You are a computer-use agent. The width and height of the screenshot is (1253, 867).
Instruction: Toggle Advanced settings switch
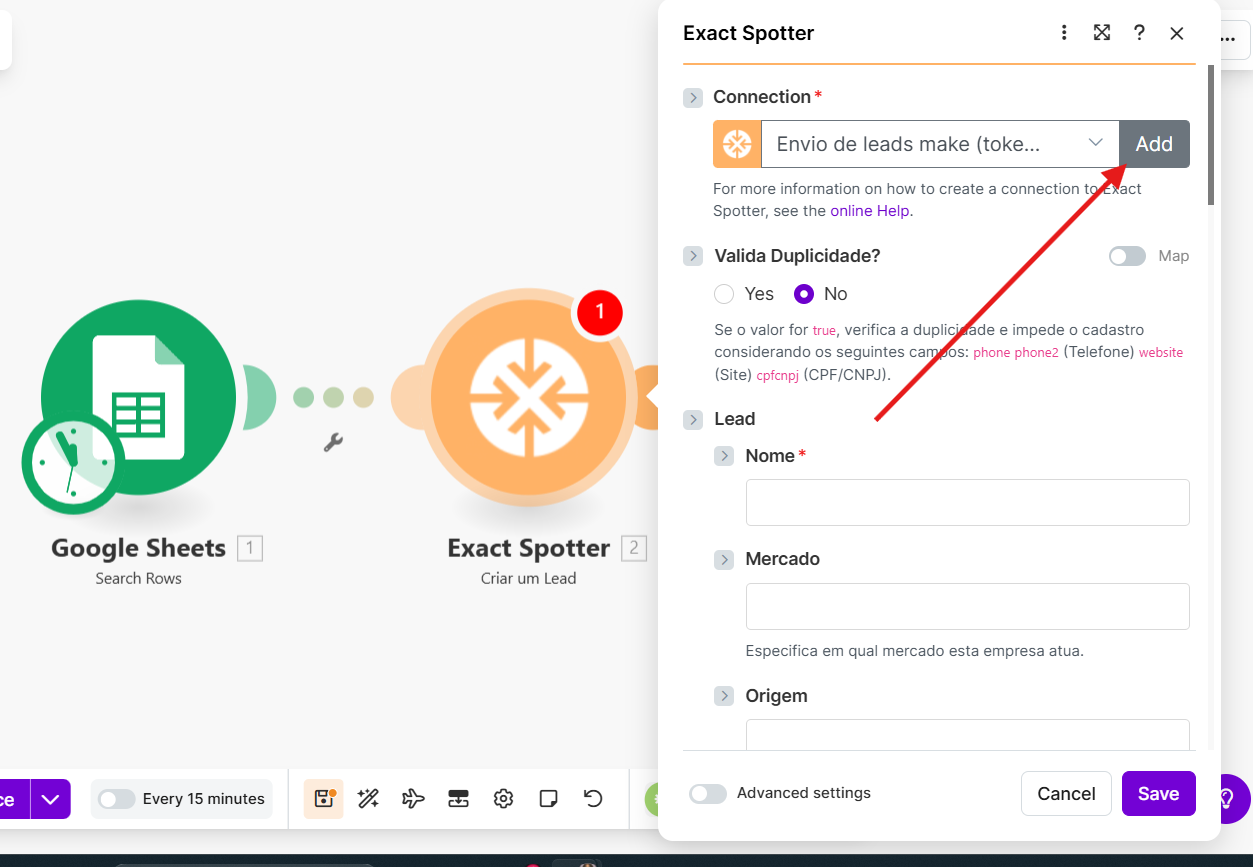[x=708, y=793]
